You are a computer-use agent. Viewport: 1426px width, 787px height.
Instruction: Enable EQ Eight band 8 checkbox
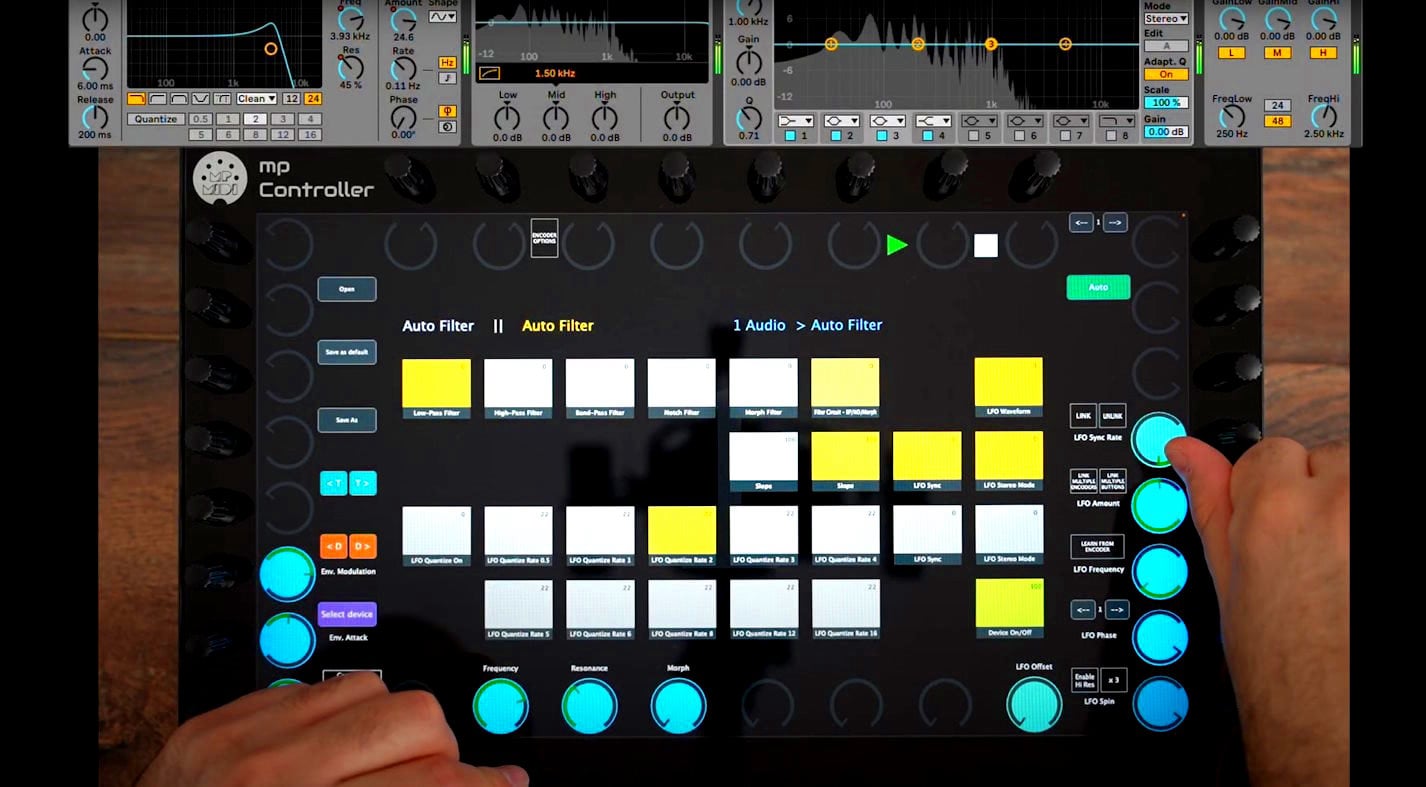tap(1111, 136)
